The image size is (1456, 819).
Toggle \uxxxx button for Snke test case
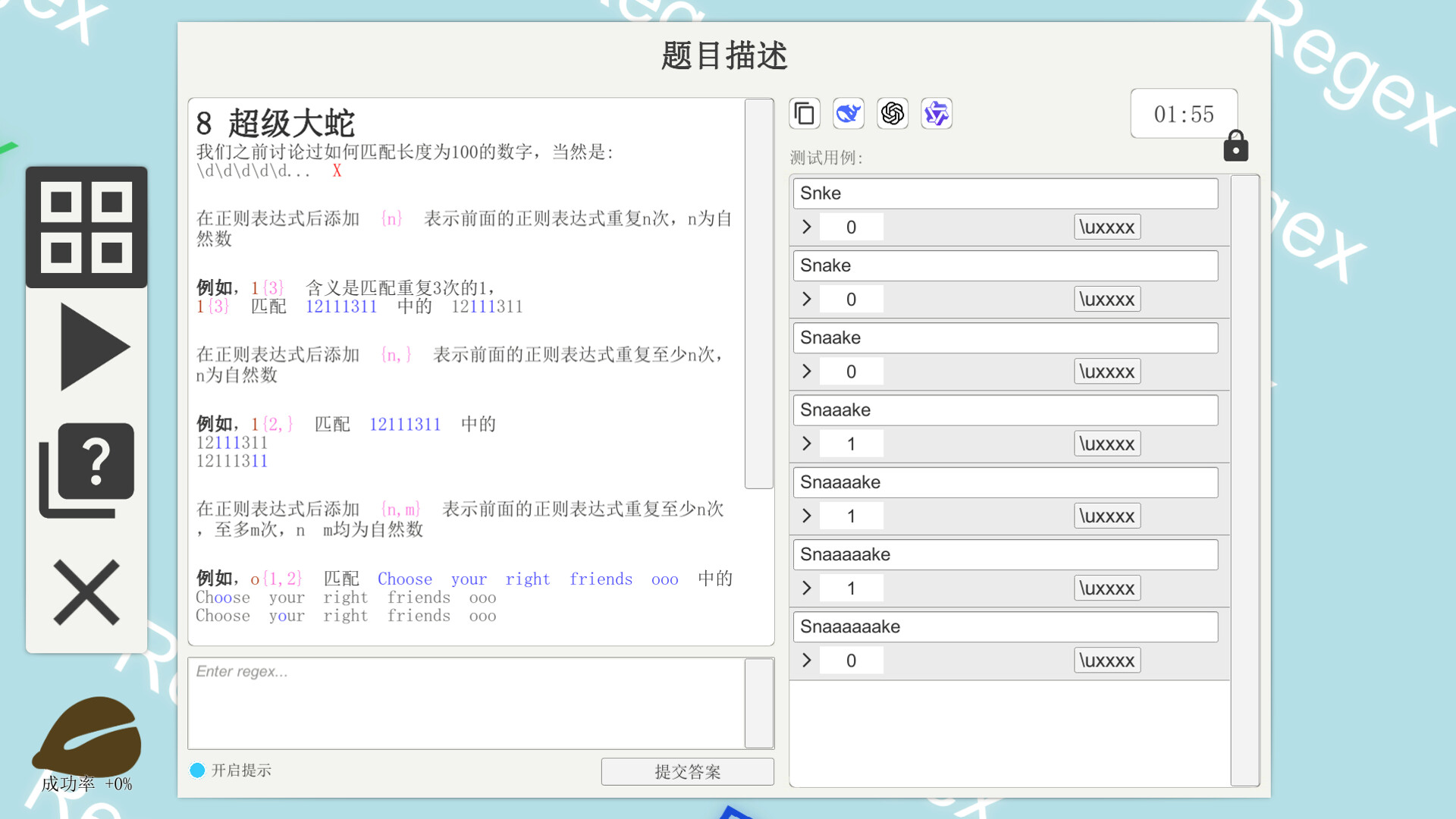1106,227
